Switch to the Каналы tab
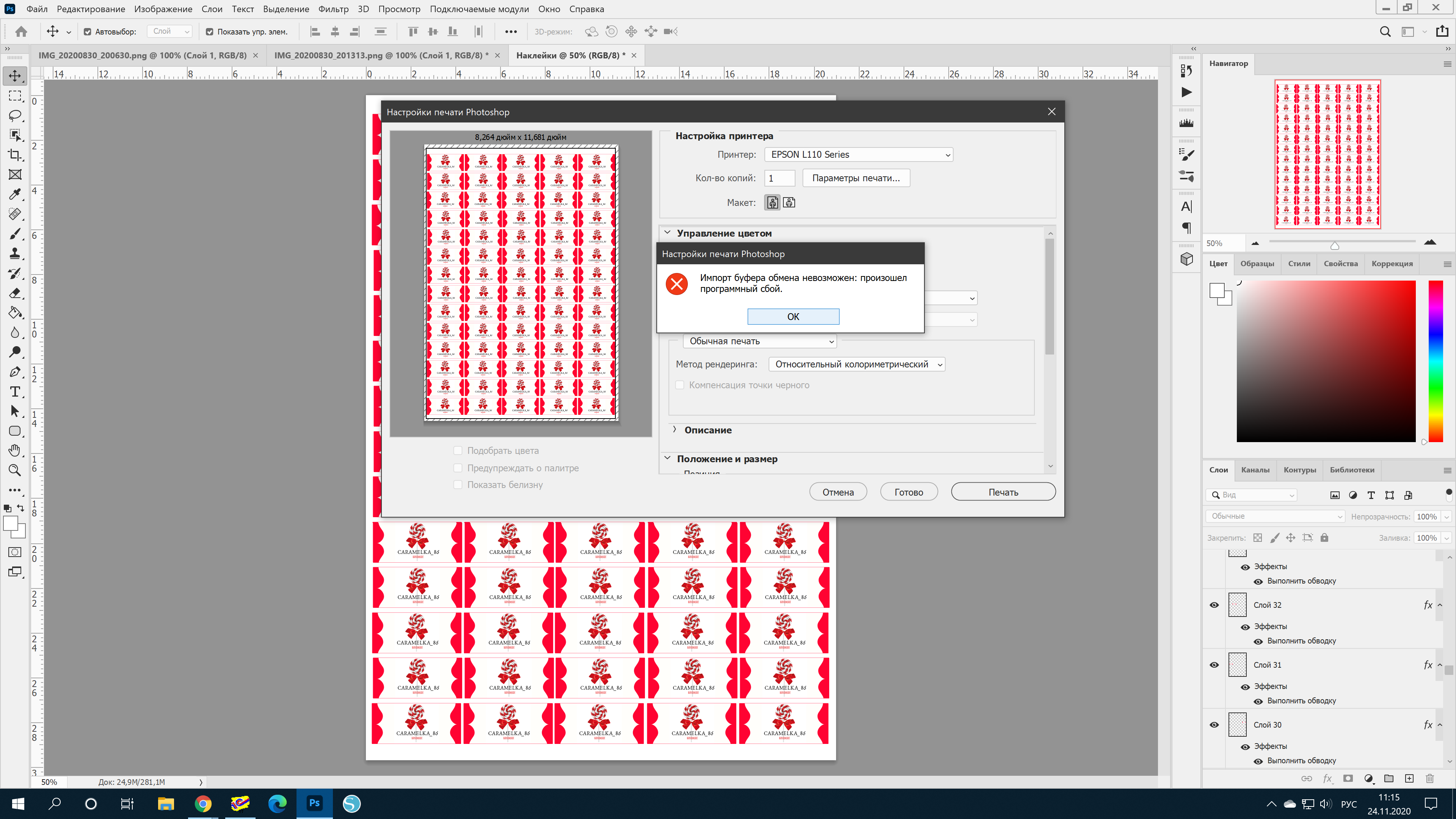 click(1255, 470)
